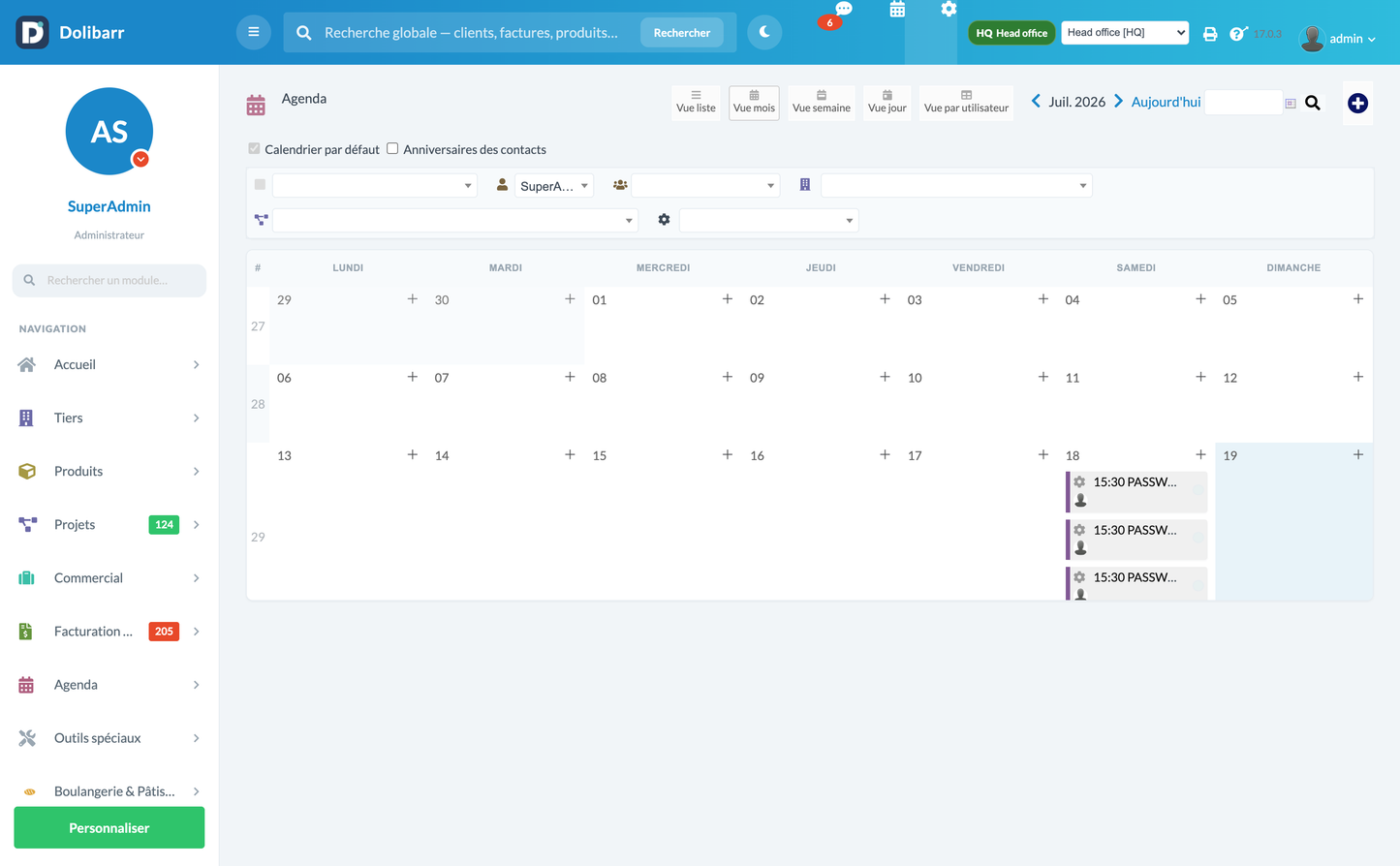1400x866 pixels.
Task: Open the user group filter dropdown
Action: (705, 185)
